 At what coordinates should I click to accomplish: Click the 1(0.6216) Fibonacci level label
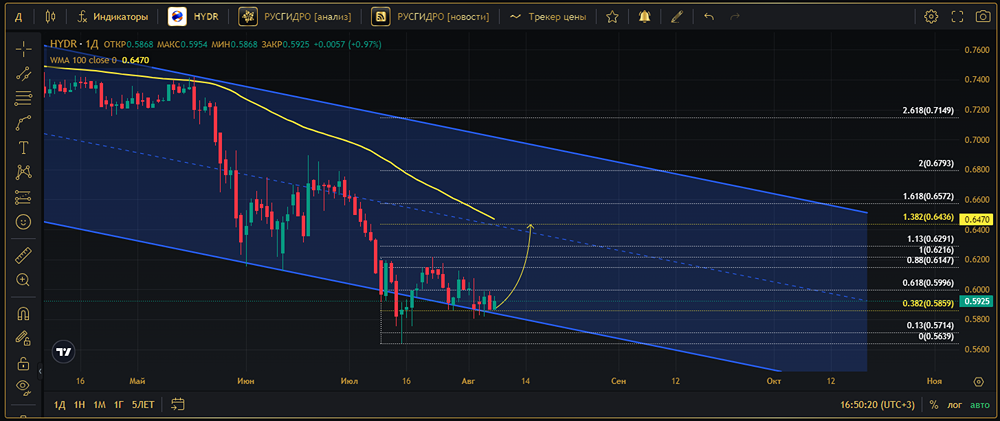(936, 250)
